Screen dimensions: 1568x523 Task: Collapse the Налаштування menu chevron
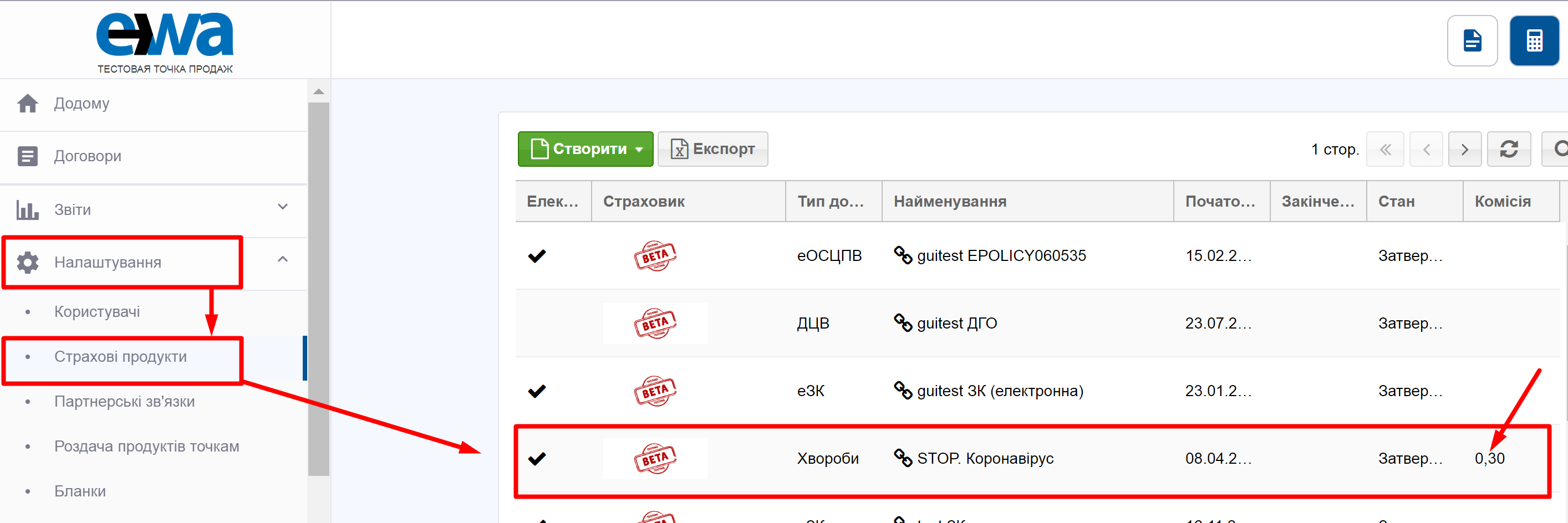[x=282, y=259]
